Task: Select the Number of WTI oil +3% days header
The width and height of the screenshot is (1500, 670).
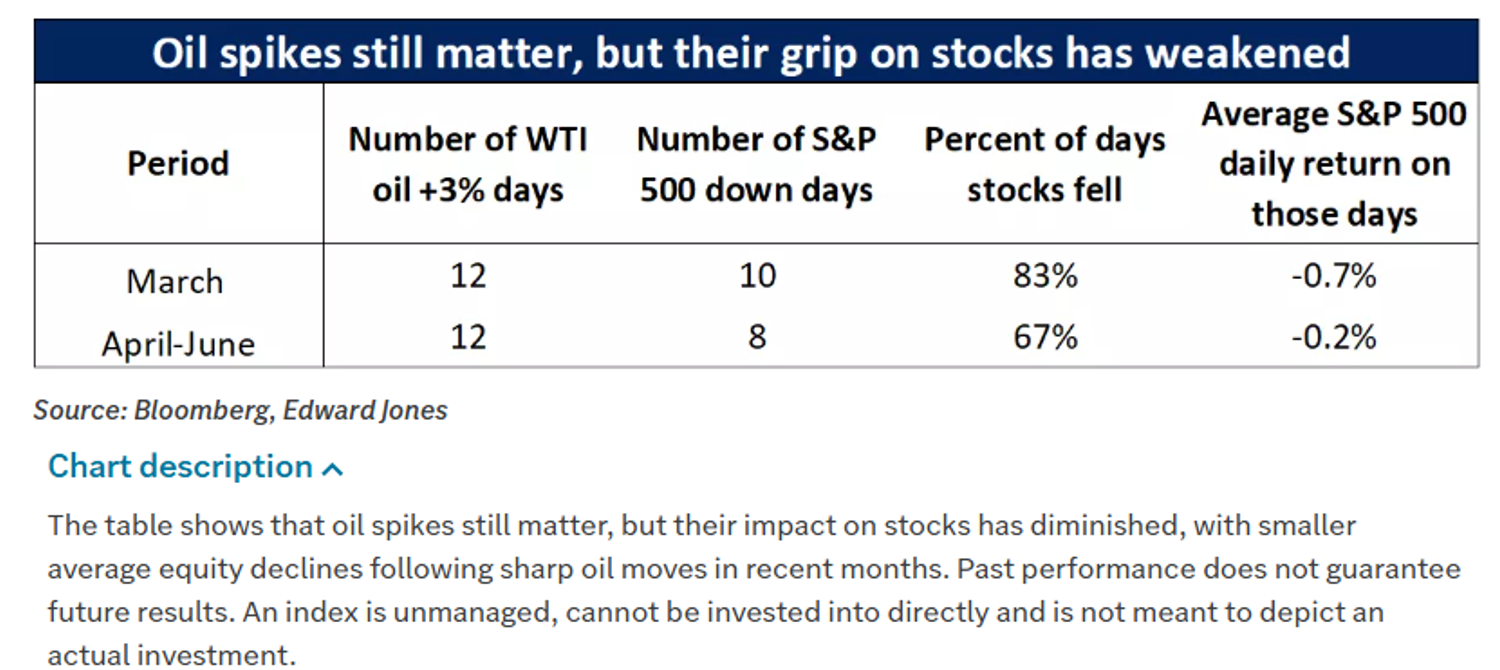Action: [x=468, y=164]
